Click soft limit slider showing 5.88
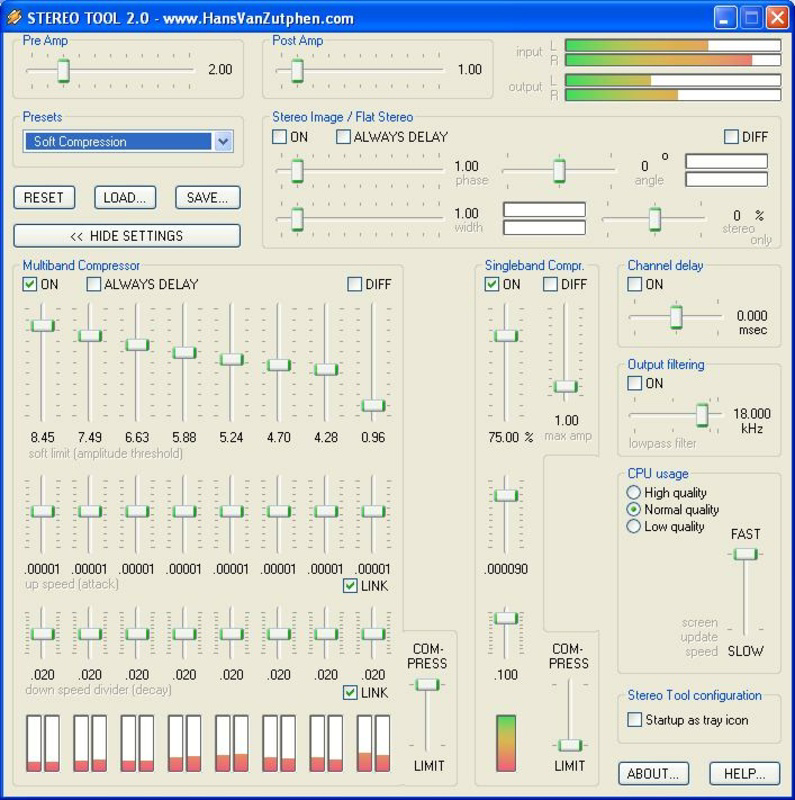This screenshot has height=800, width=795. tap(184, 352)
